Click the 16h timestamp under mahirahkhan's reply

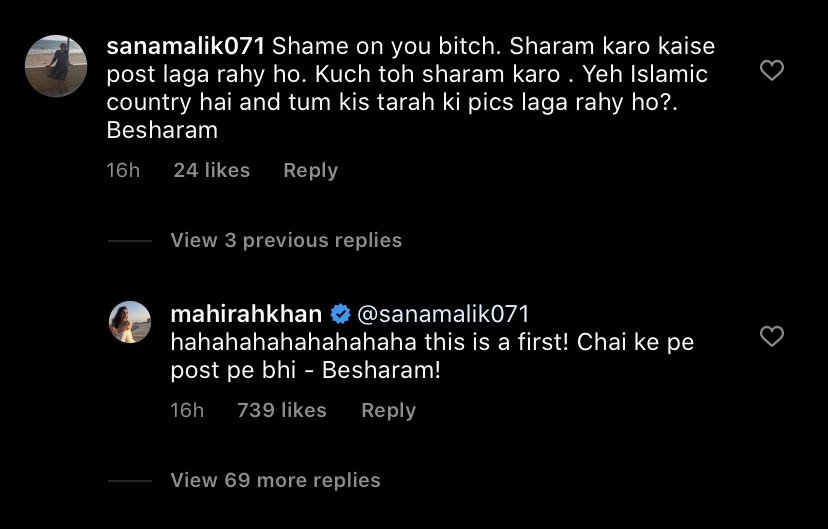coord(188,410)
